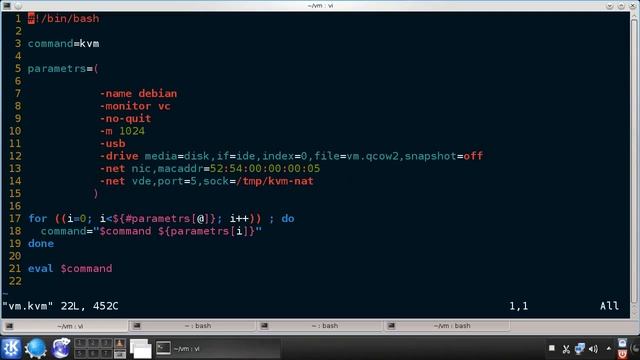This screenshot has height=360, width=640.
Task: Click line number 22 in the gutter
Action: point(15,281)
